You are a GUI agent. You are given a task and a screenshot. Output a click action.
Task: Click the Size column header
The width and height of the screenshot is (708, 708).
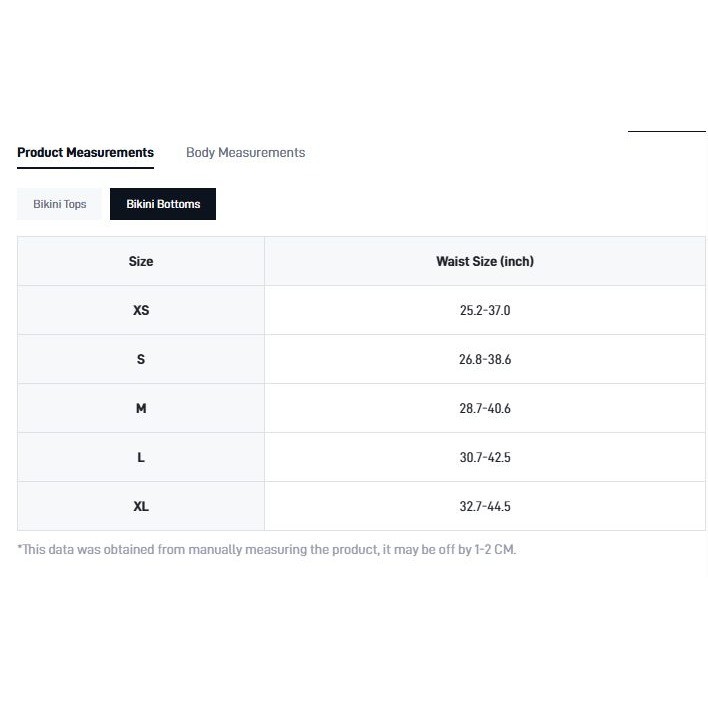pyautogui.click(x=141, y=261)
